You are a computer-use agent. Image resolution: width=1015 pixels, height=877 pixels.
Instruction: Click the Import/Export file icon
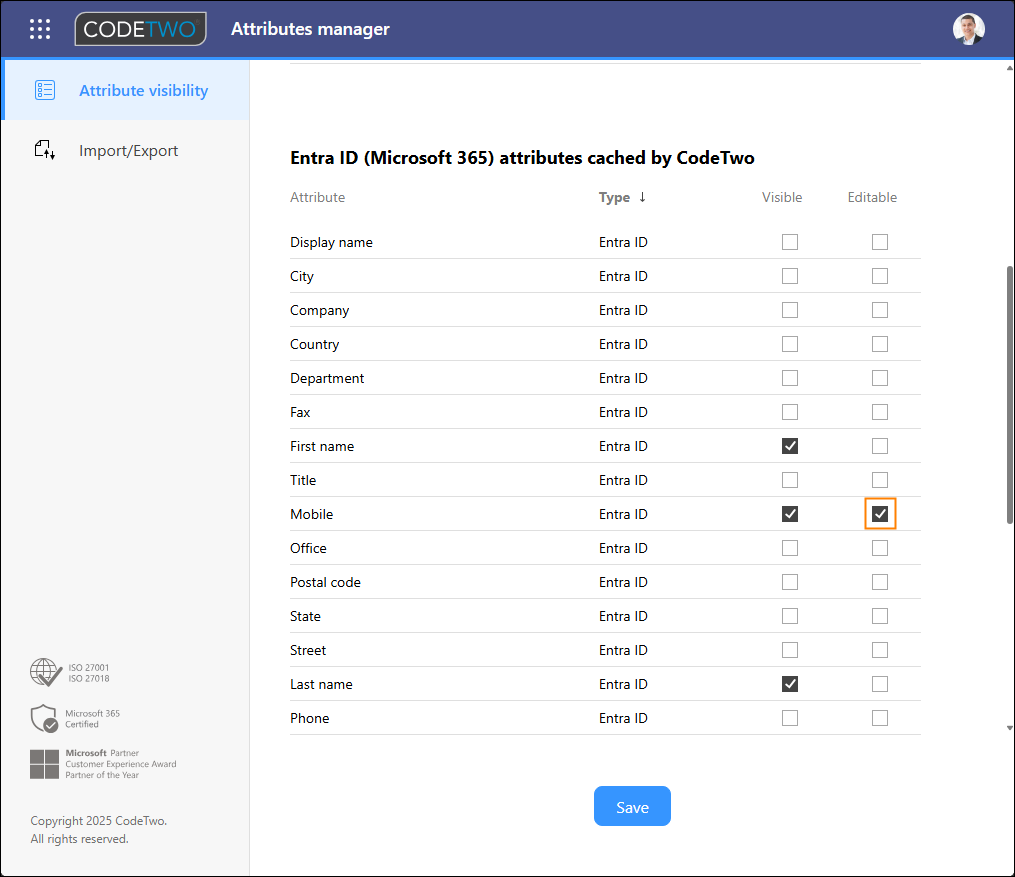point(45,151)
